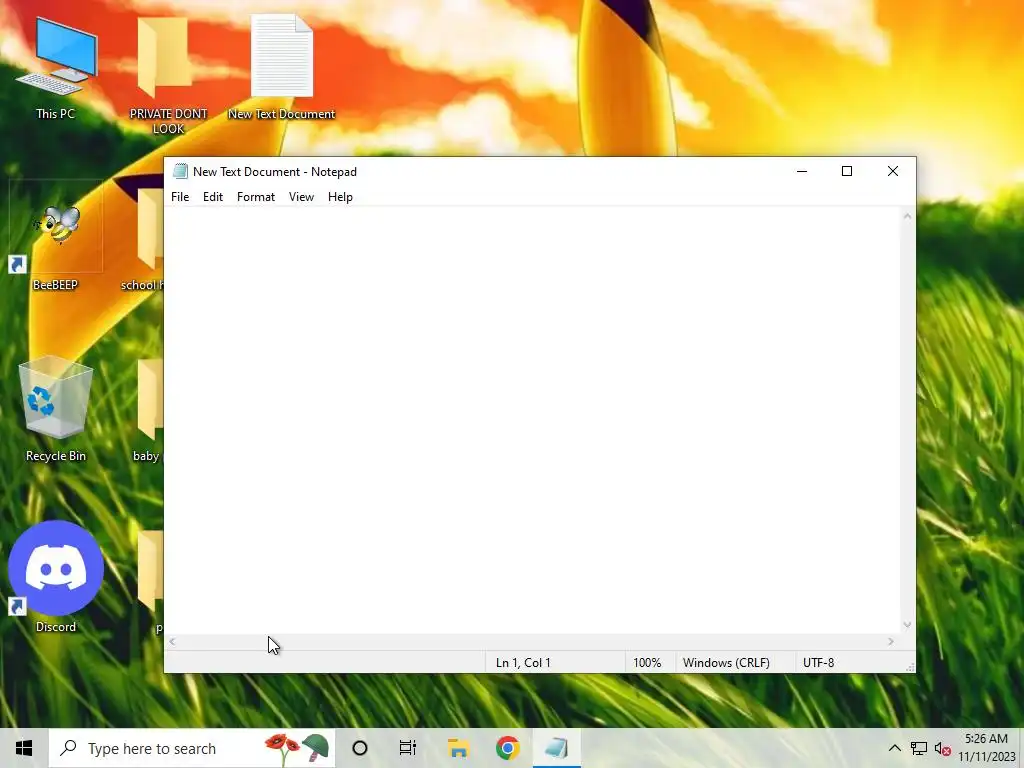Viewport: 1024px width, 768px height.
Task: Select the This PC desktop icon
Action: click(56, 69)
